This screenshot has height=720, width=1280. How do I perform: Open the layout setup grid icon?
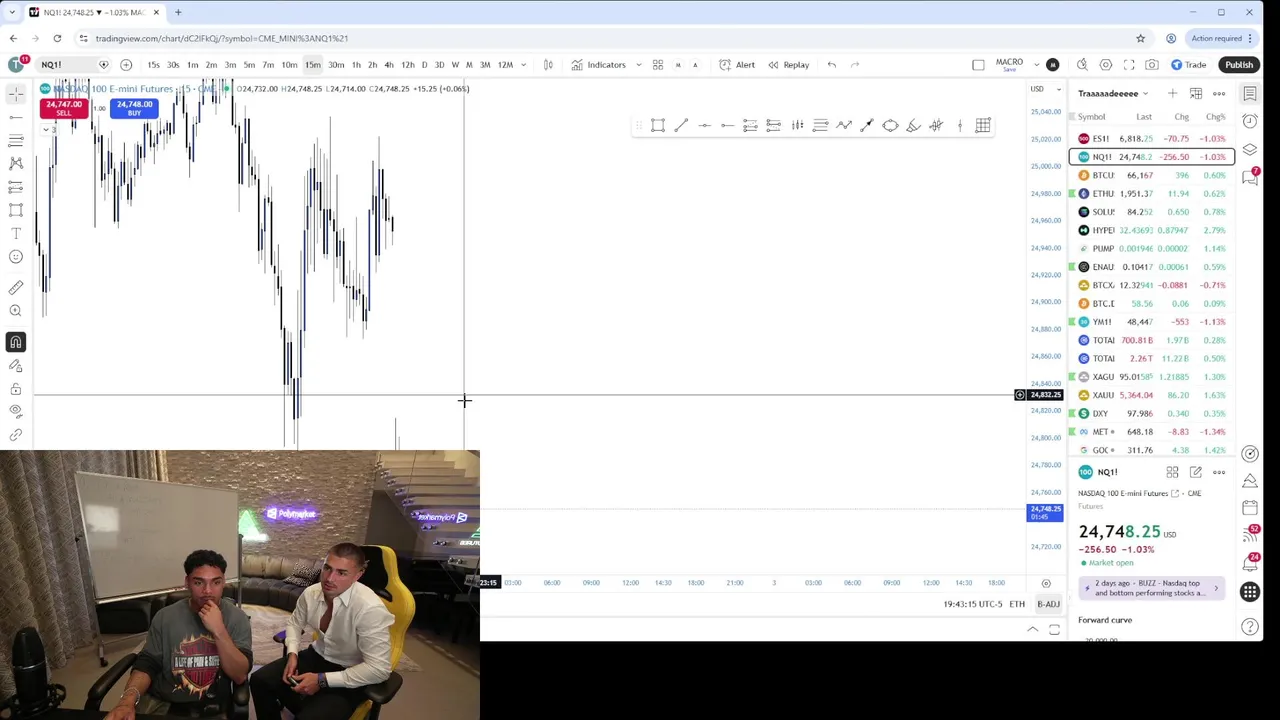point(658,65)
